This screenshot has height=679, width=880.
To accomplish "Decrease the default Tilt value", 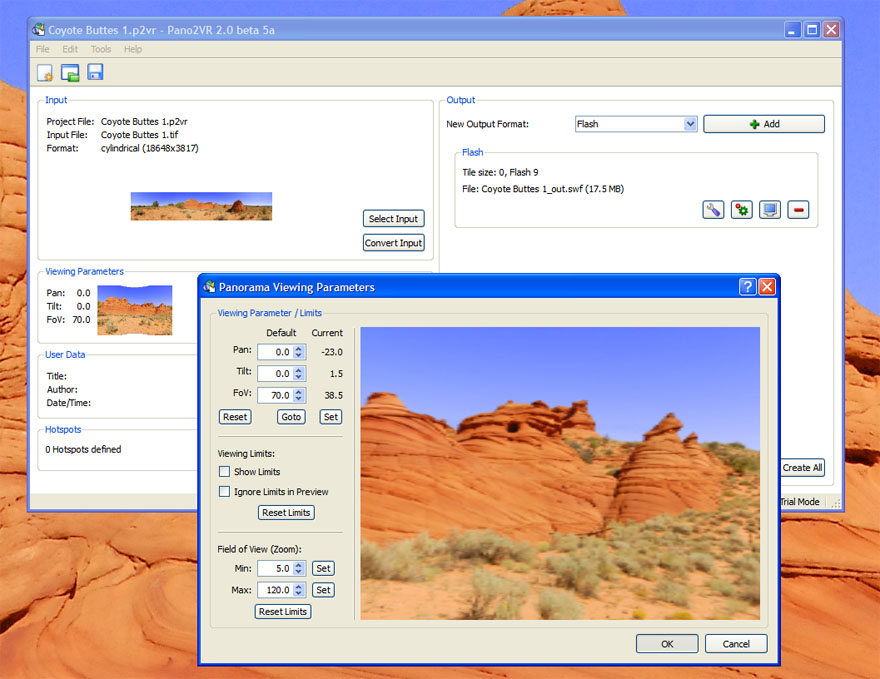I will pyautogui.click(x=299, y=377).
